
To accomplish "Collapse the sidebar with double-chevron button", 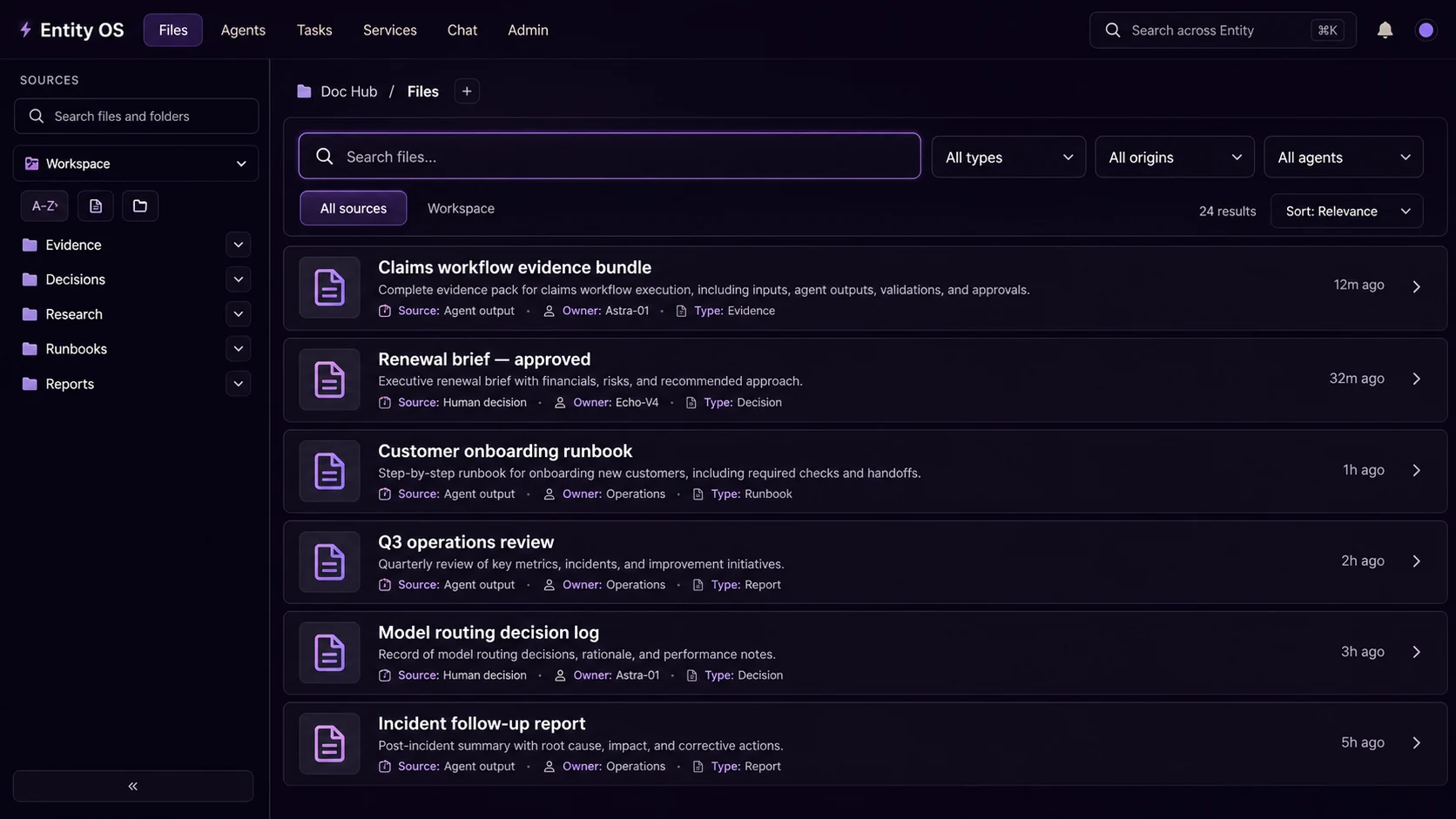I will [x=133, y=786].
